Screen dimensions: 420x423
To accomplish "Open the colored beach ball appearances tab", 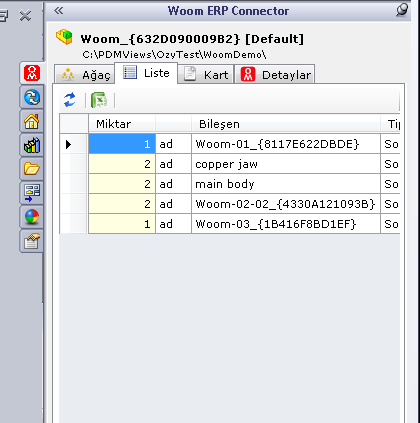I will pyautogui.click(x=32, y=217).
